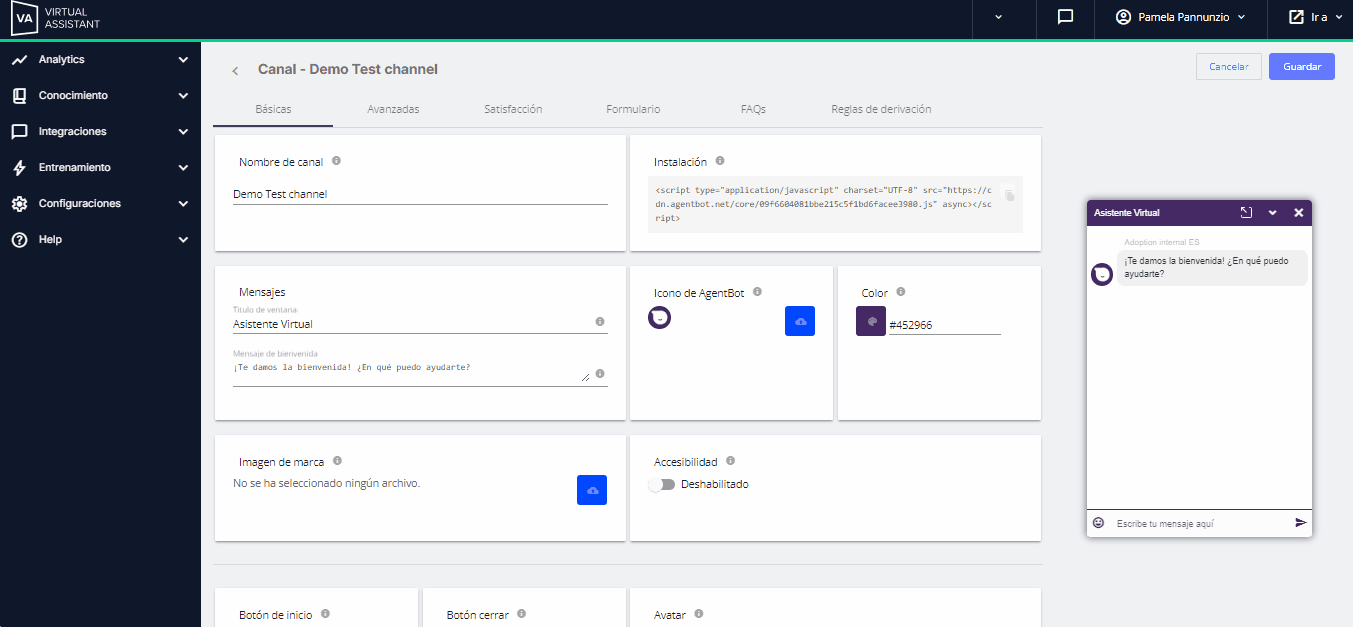The height and width of the screenshot is (627, 1353).
Task: Enable the Accesibilidad toggle
Action: (661, 484)
